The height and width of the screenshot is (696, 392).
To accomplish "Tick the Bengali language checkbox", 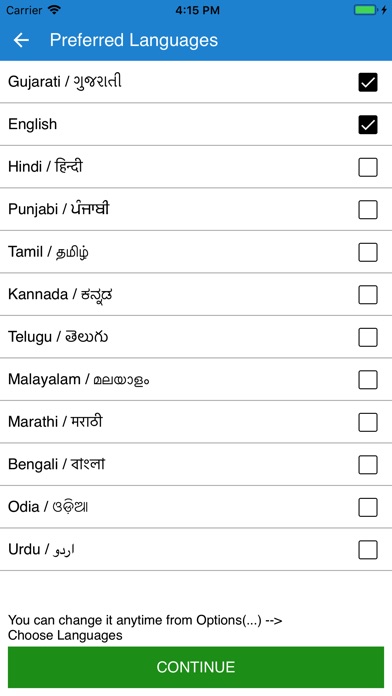I will point(368,465).
